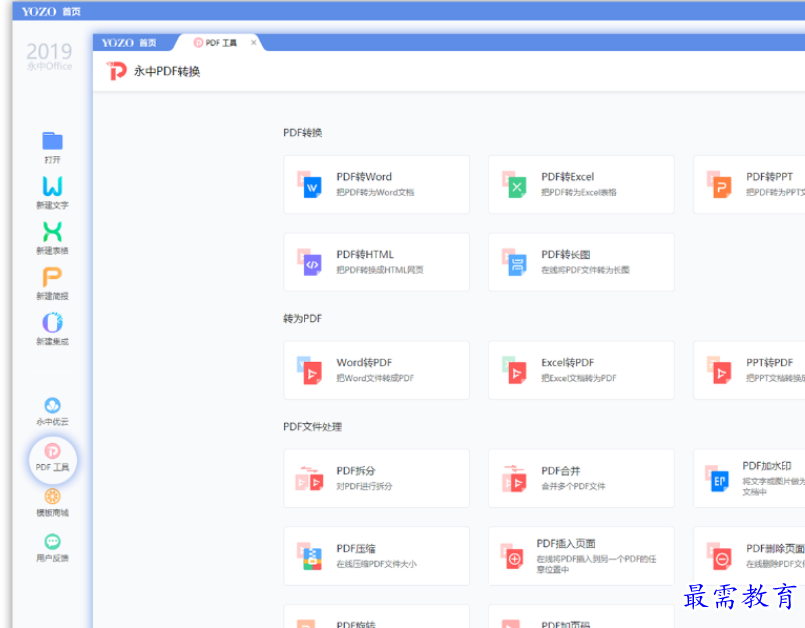Open the PDF压缩 card title
Image resolution: width=805 pixels, height=628 pixels.
356,548
